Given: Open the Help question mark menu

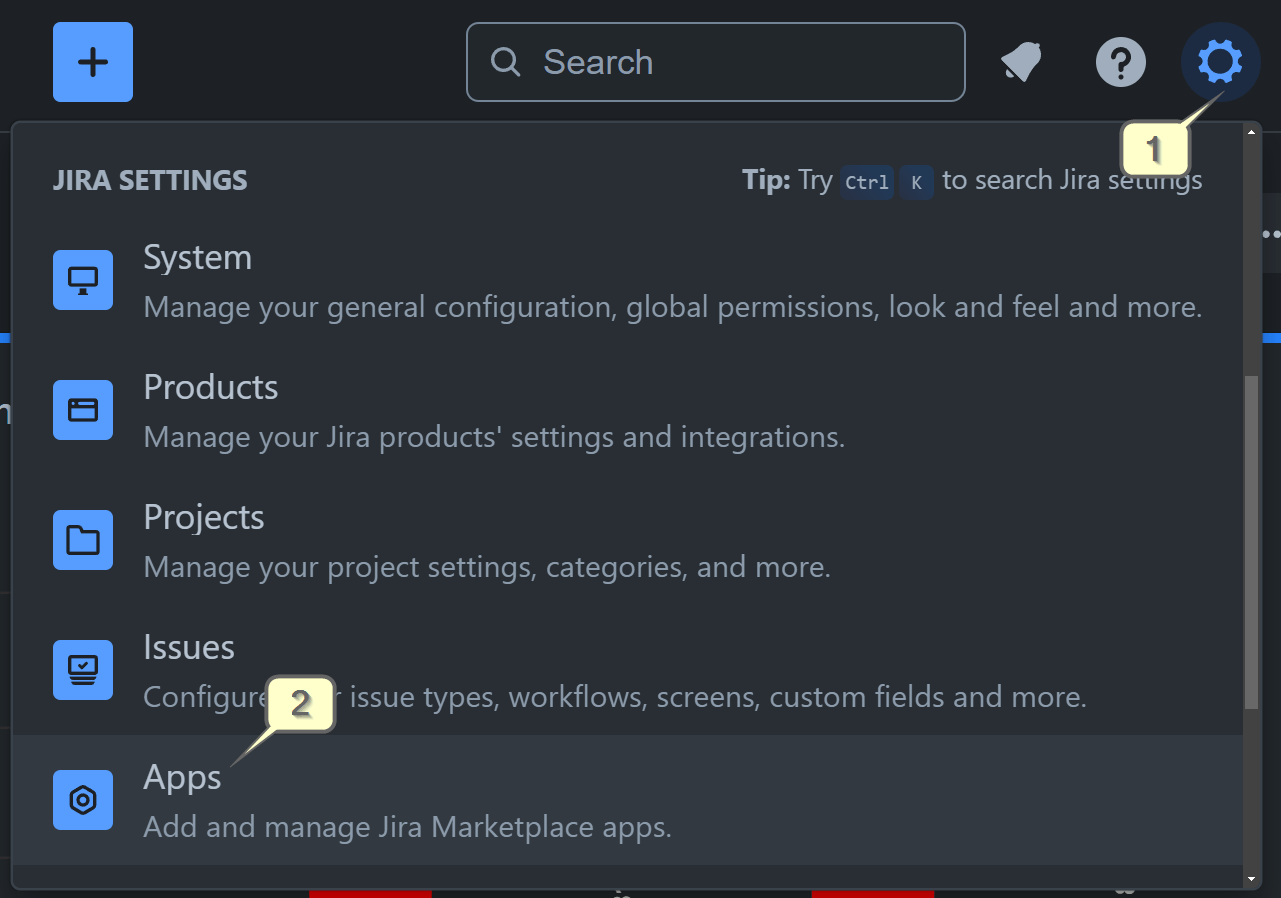Looking at the screenshot, I should [1120, 63].
